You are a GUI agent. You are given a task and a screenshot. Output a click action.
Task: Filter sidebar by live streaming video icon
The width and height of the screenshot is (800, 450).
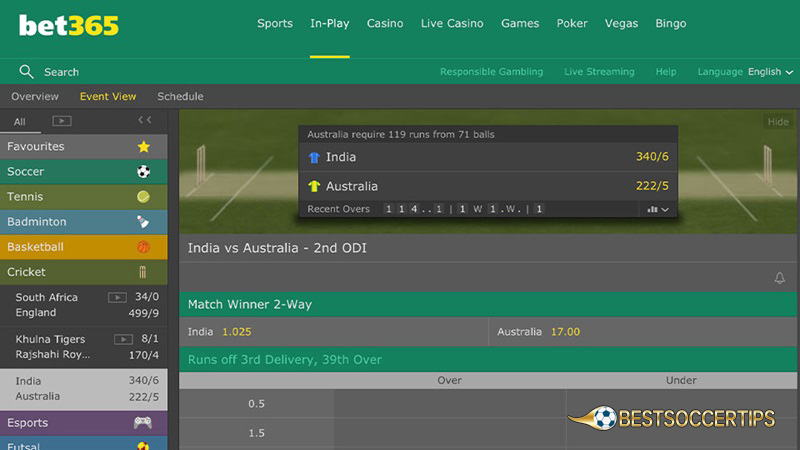(62, 121)
